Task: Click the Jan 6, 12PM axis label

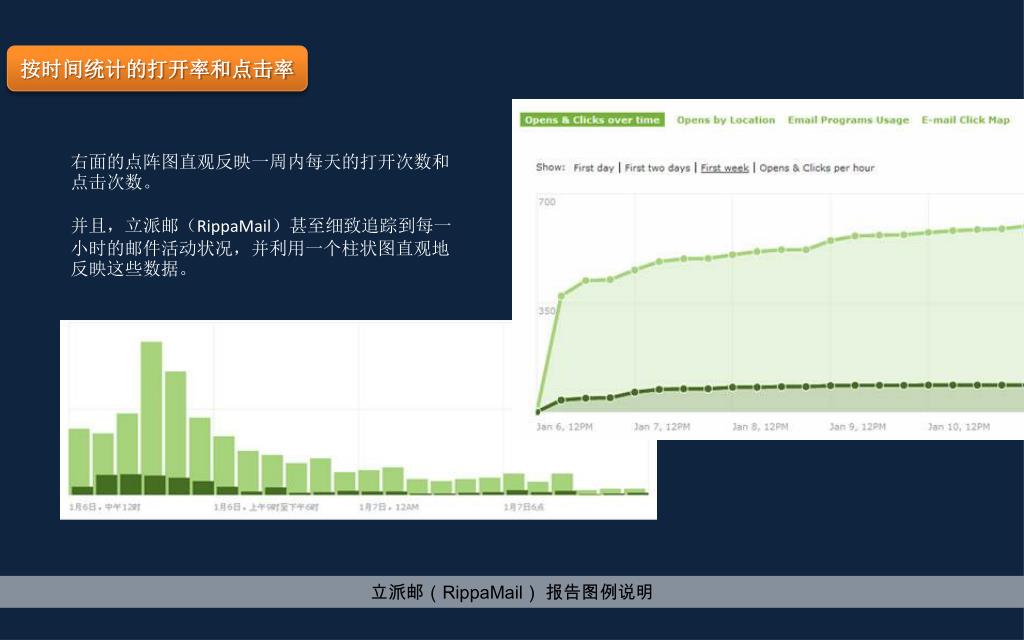Action: click(x=564, y=426)
